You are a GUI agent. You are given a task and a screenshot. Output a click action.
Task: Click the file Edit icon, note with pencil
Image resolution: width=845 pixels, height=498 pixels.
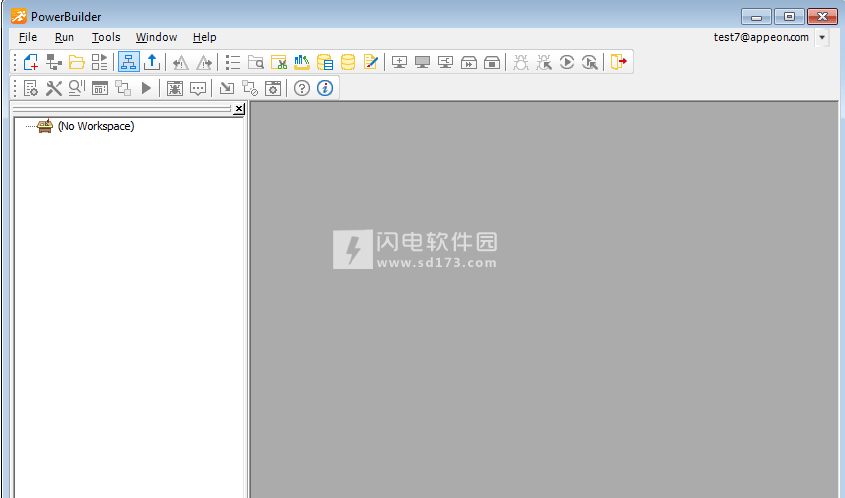[x=371, y=62]
